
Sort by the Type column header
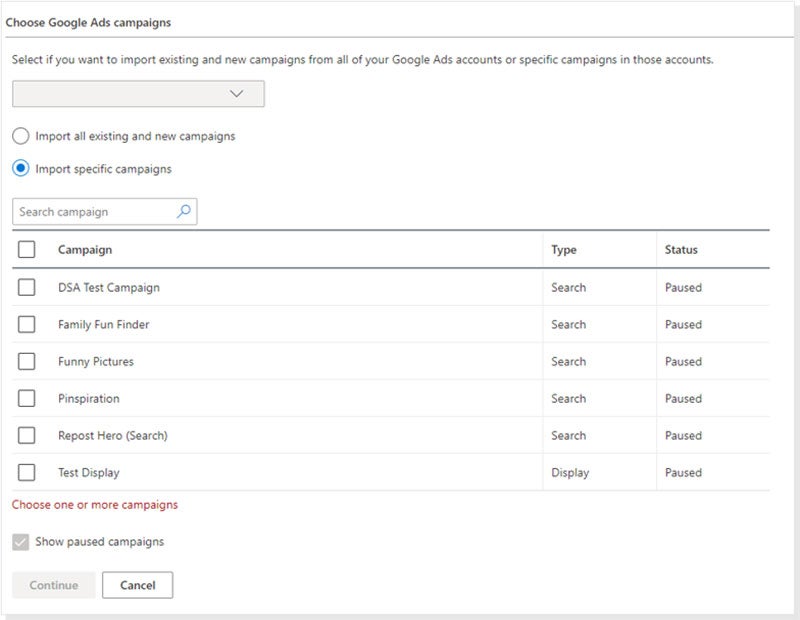tap(567, 250)
